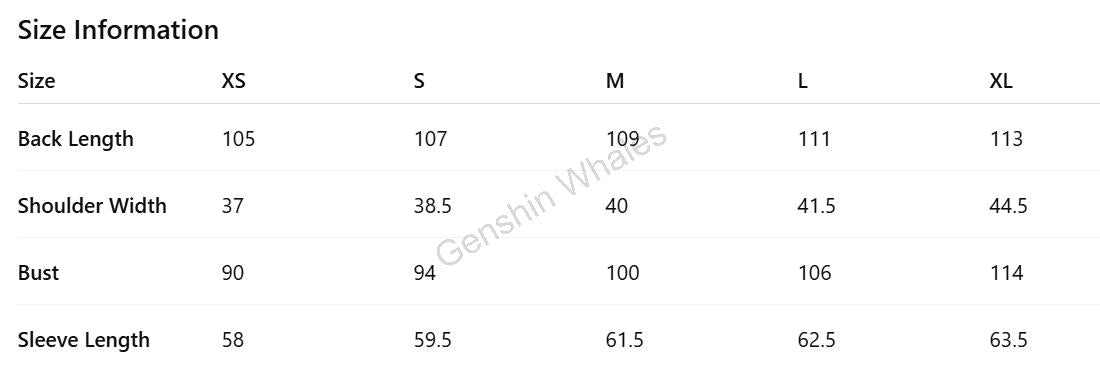Click the Sleeve Length row label
The image size is (1100, 388).
coord(83,341)
